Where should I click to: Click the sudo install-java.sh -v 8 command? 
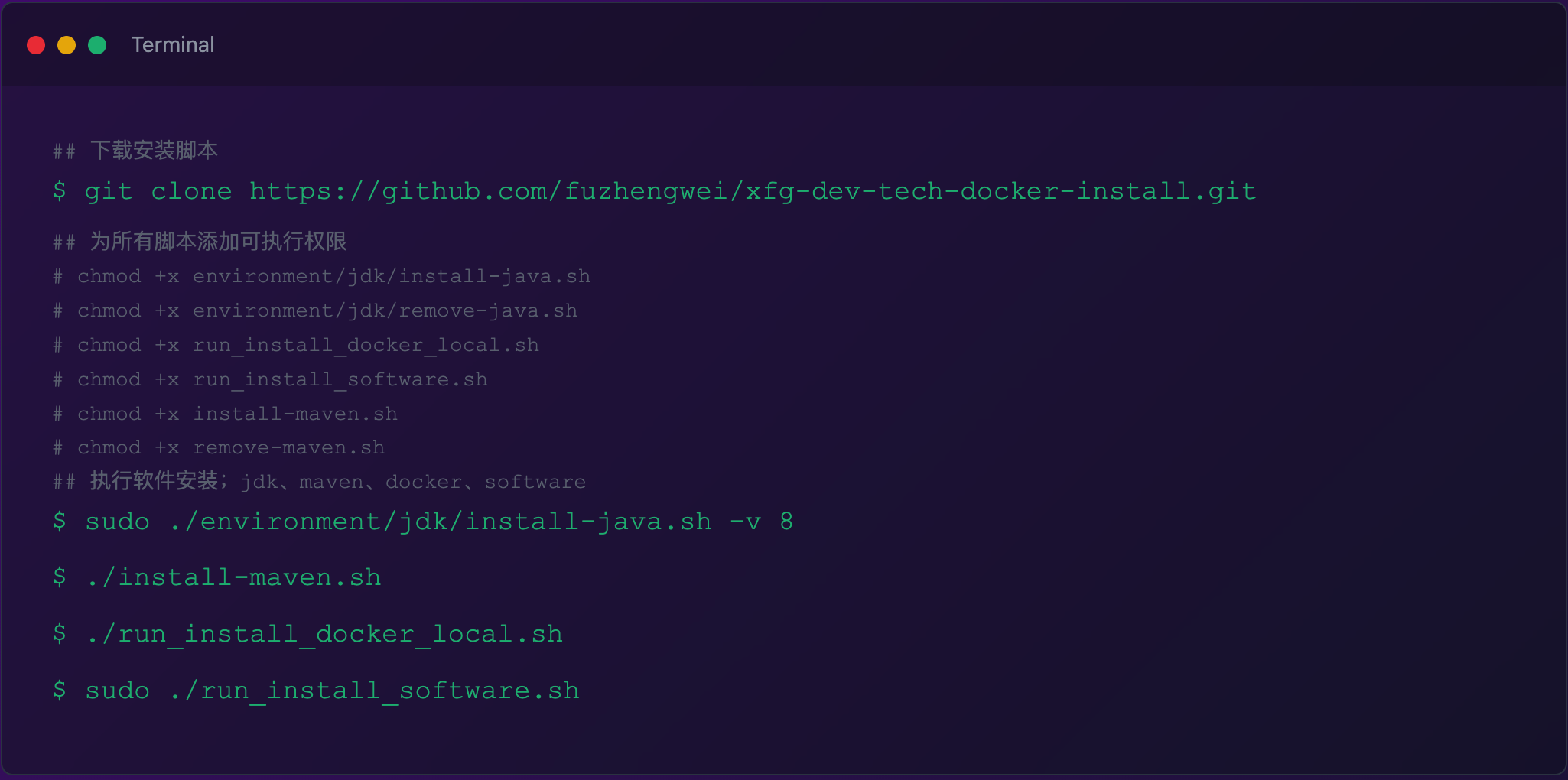click(423, 522)
